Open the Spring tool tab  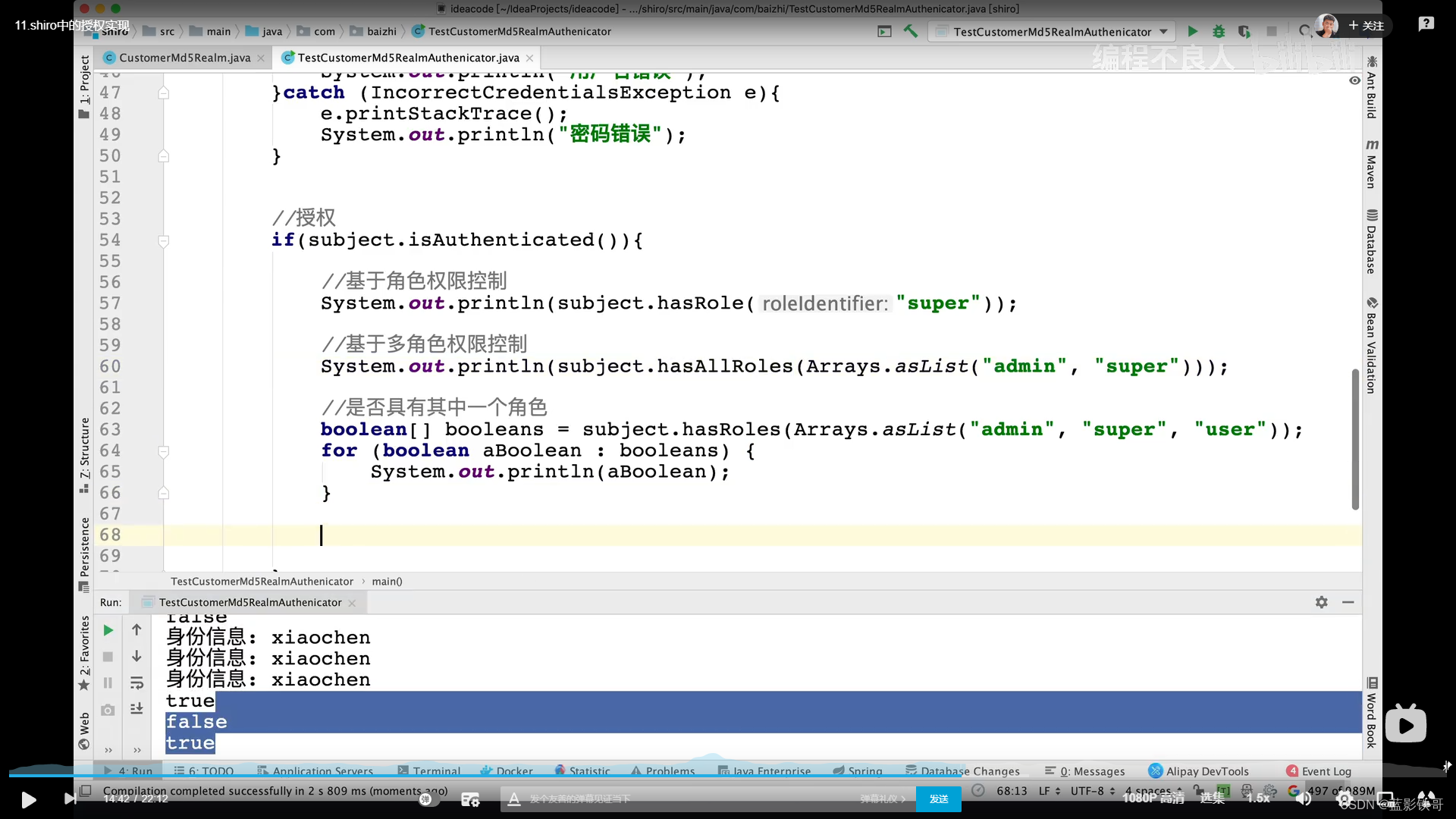(x=858, y=771)
